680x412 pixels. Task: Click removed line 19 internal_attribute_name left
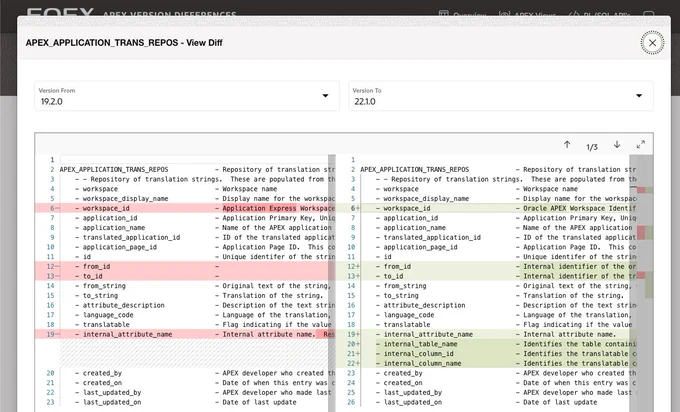pos(185,334)
